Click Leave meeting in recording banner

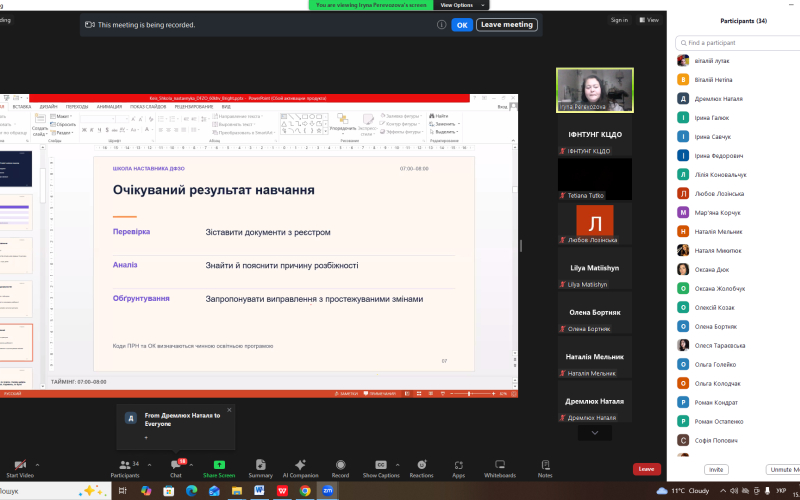pyautogui.click(x=507, y=24)
